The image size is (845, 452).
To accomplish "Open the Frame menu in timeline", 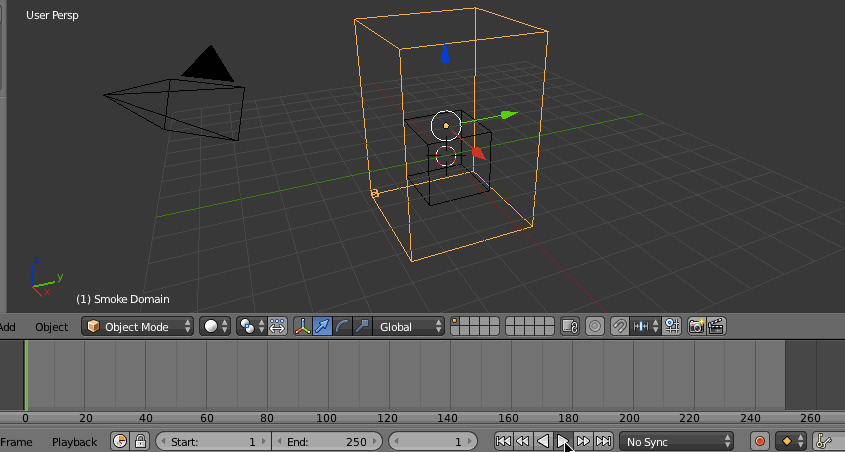I will [17, 442].
